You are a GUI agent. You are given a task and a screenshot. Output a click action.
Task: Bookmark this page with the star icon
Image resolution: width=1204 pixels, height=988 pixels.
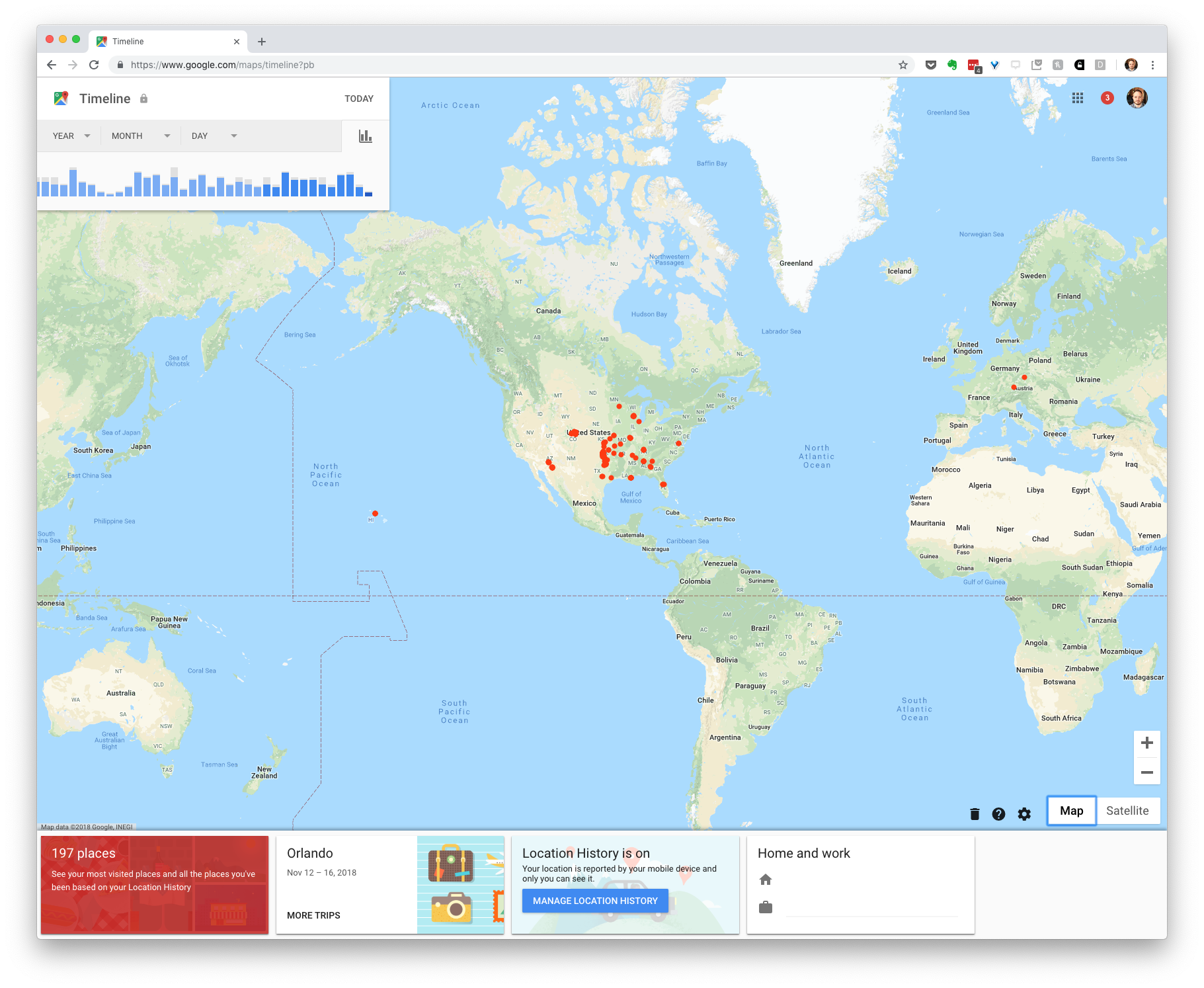point(903,65)
